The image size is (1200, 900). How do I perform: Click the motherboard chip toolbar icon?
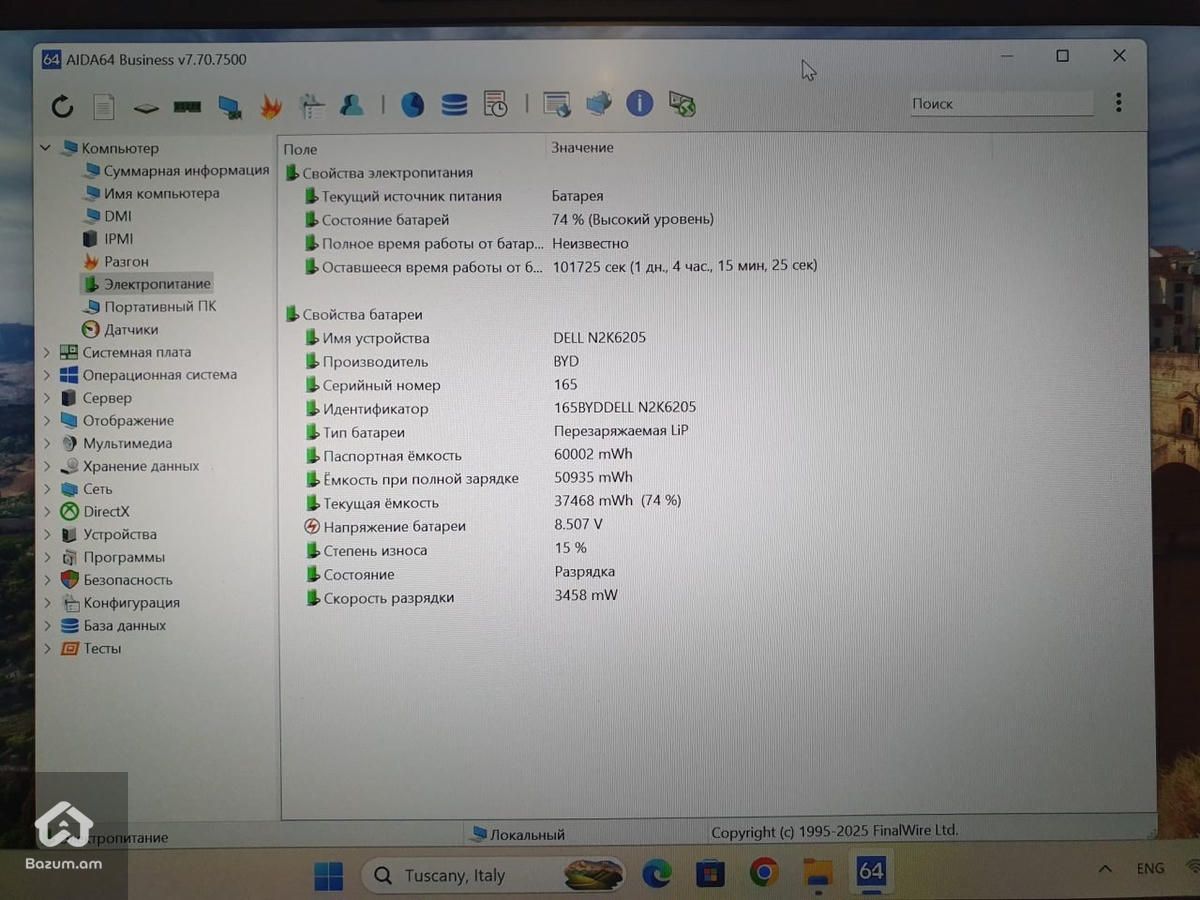pyautogui.click(x=146, y=107)
